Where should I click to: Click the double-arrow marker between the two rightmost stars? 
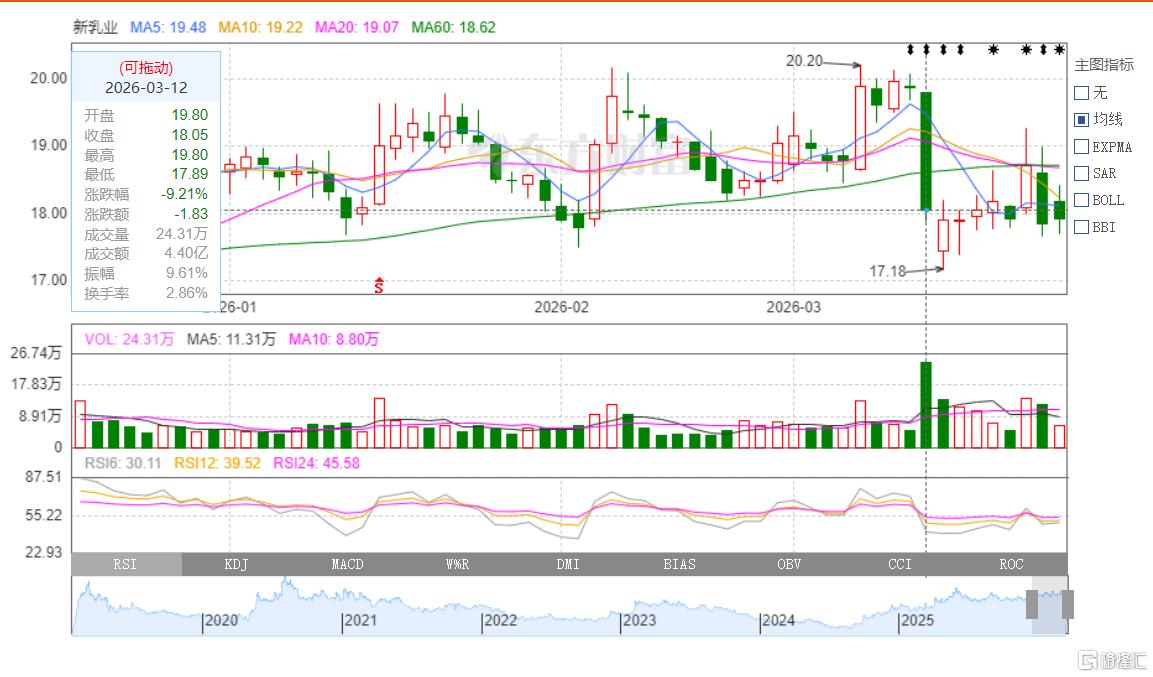[x=1043, y=49]
